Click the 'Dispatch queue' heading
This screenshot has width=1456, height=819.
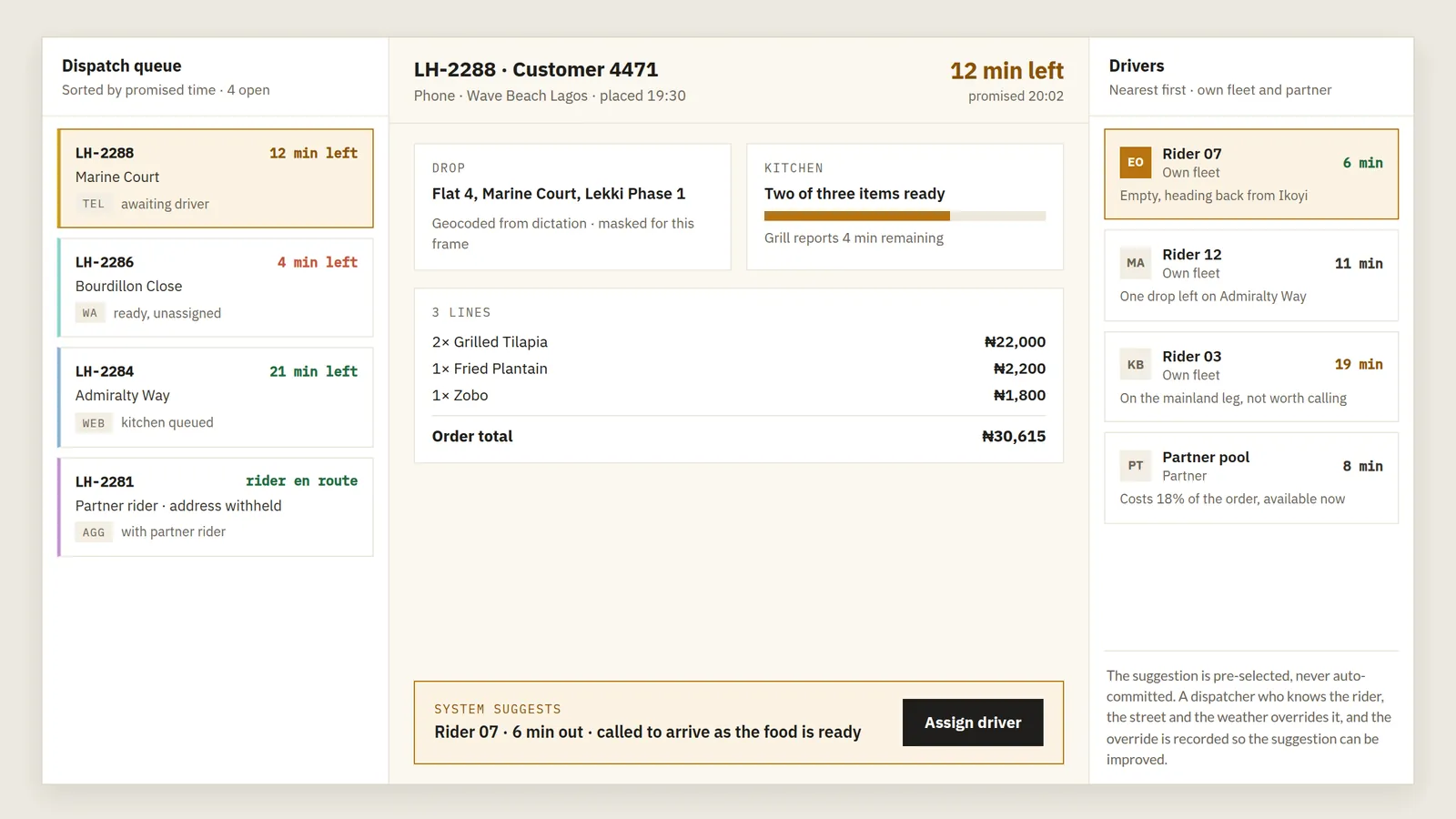(122, 66)
